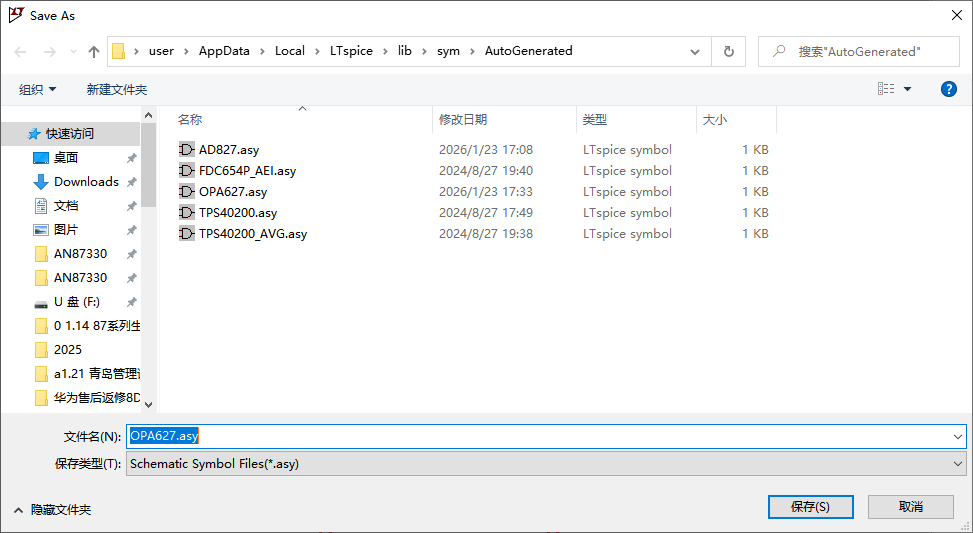Click the OPA627.asy symbol icon

point(187,192)
